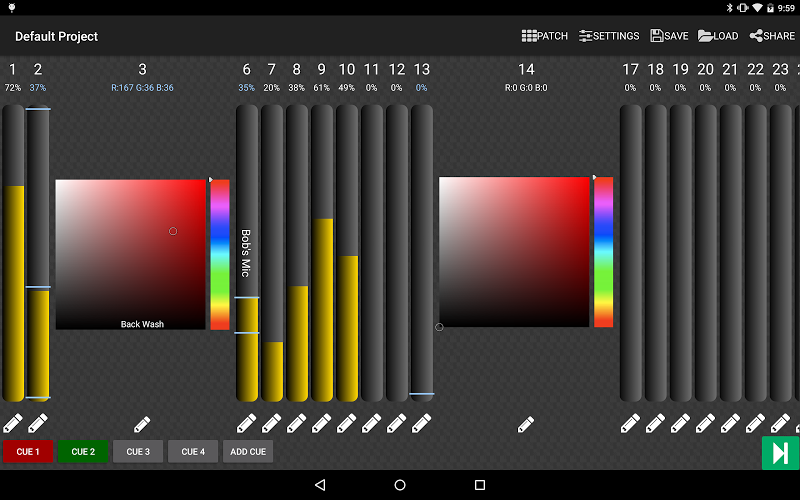Image resolution: width=800 pixels, height=500 pixels.
Task: Click the pencil icon under channel 23
Action: pos(781,423)
